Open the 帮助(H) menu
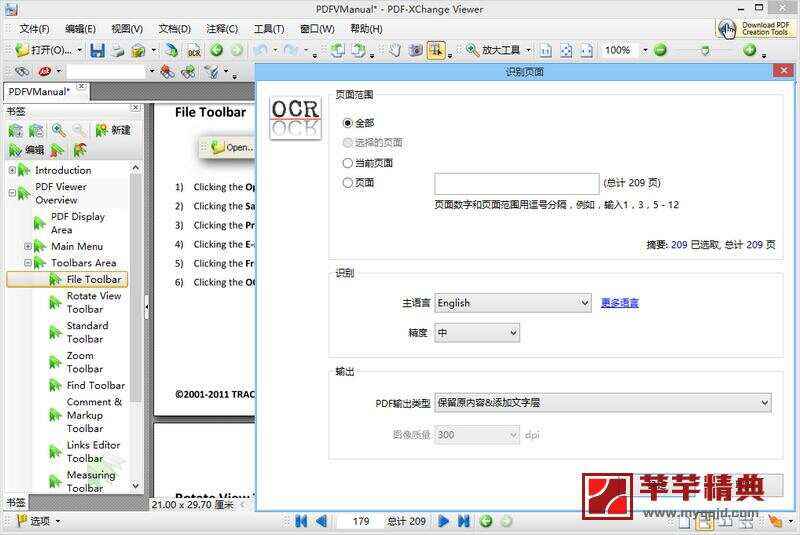800x535 pixels. [366, 29]
